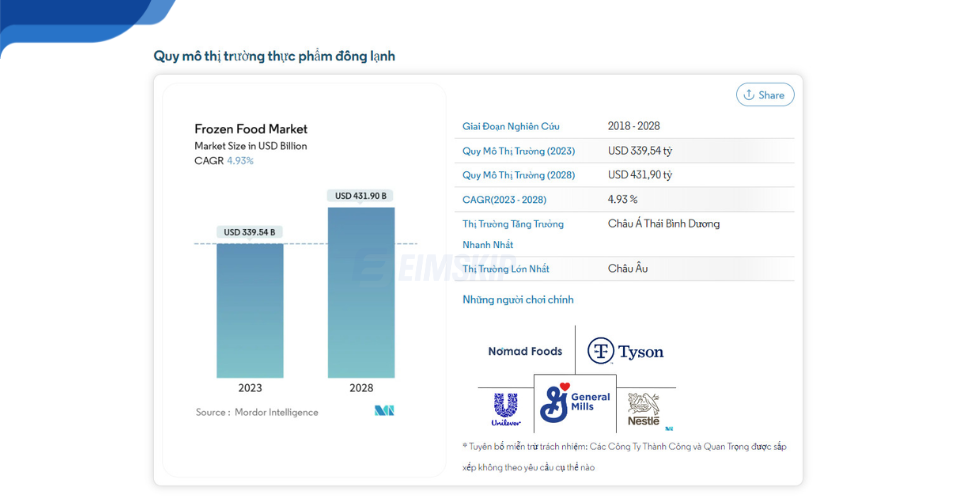
Task: Click the Nestlé logo
Action: (643, 409)
